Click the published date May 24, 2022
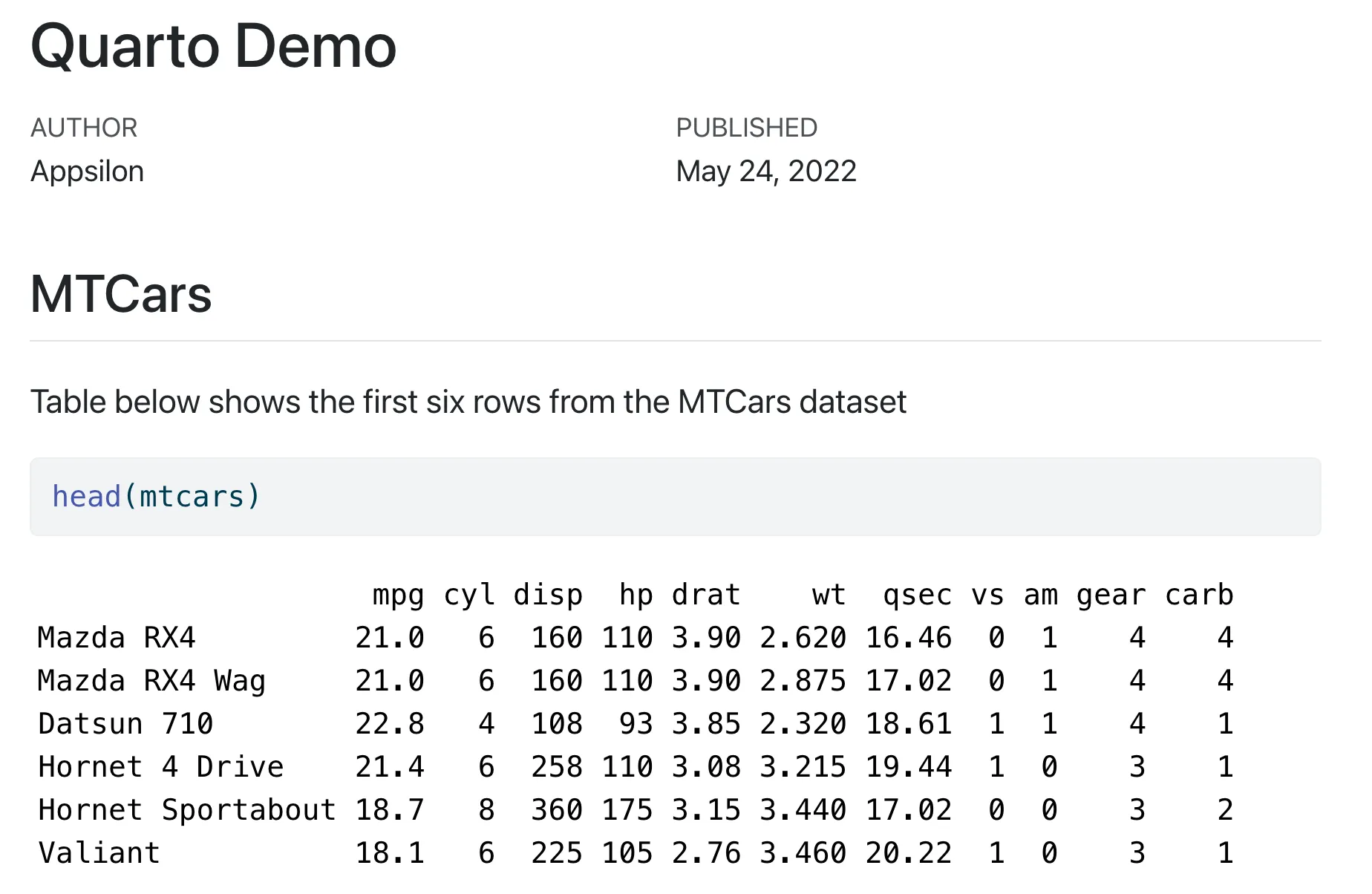The height and width of the screenshot is (894, 1372). (766, 172)
